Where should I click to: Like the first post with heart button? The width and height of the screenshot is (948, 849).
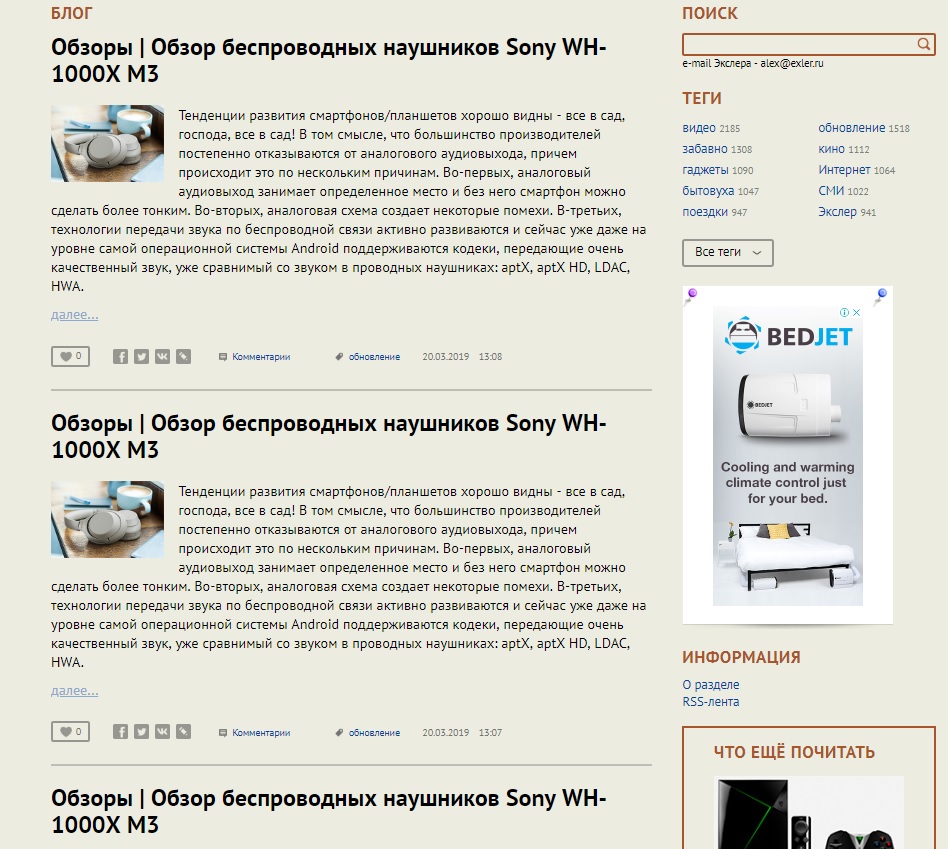71,357
